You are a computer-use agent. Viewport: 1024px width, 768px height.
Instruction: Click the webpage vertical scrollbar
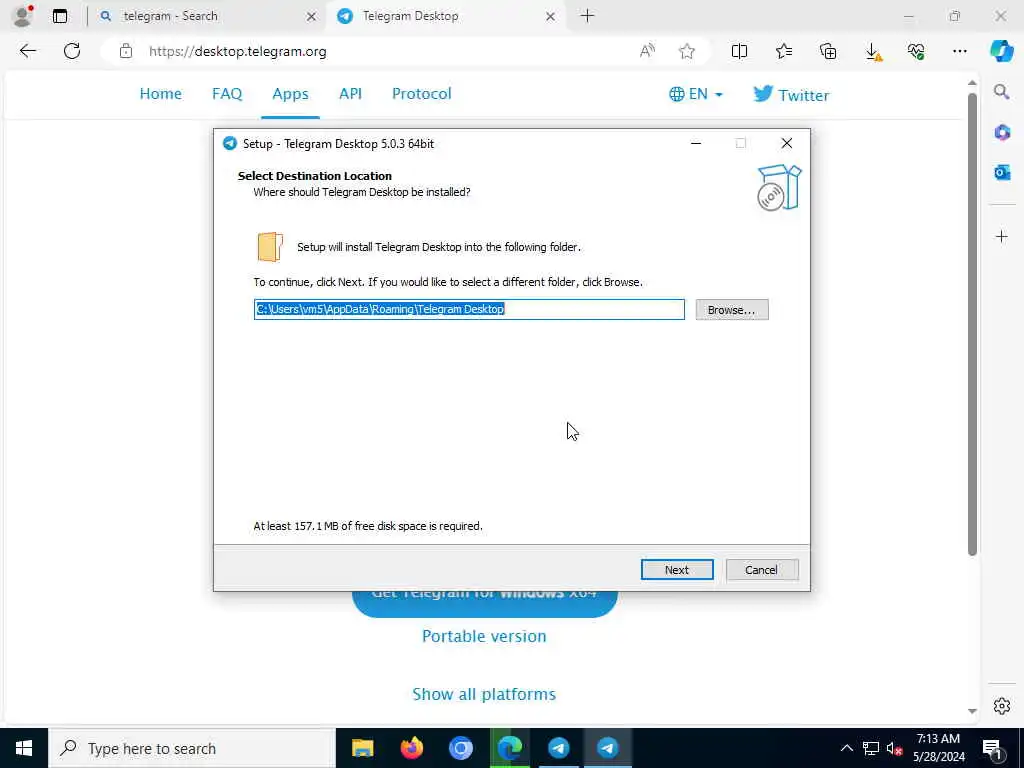point(972,323)
